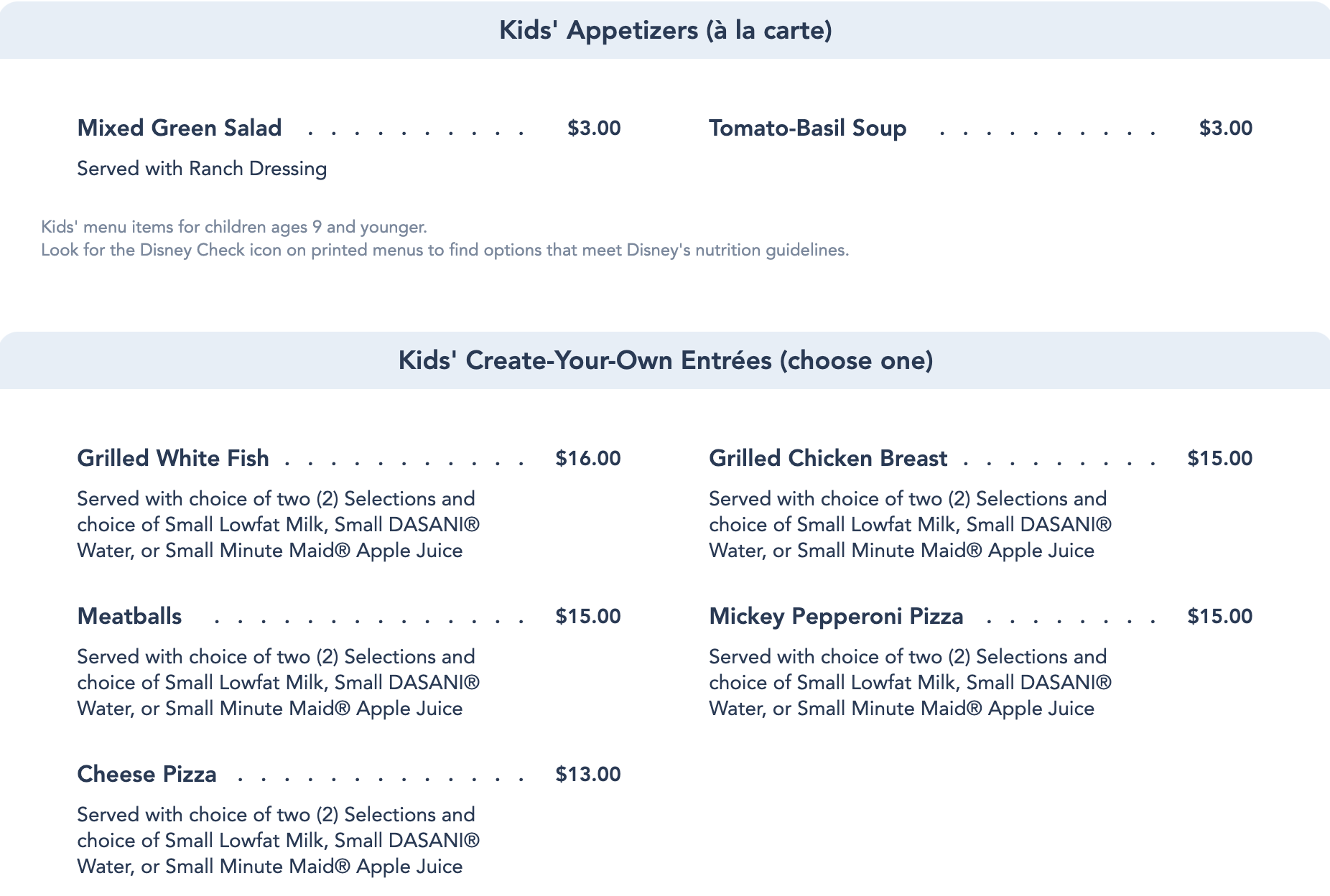Select the Tomato-Basil Soup item name
Screen dimensions: 1330x896
pos(807,129)
